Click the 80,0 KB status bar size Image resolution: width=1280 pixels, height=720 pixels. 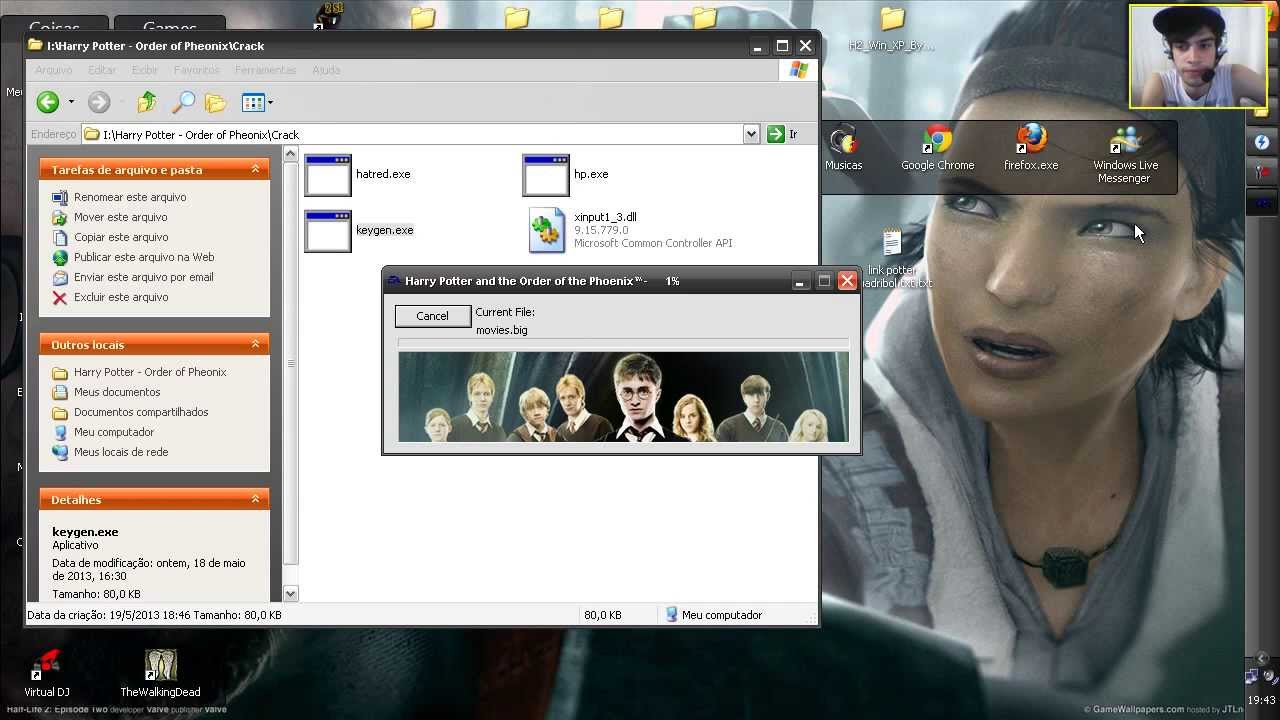tap(603, 615)
